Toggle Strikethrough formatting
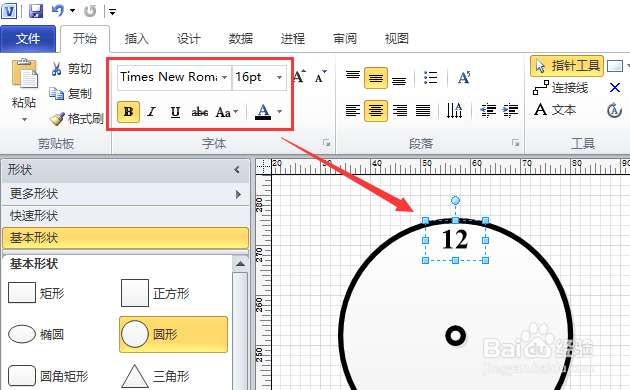 (x=200, y=111)
